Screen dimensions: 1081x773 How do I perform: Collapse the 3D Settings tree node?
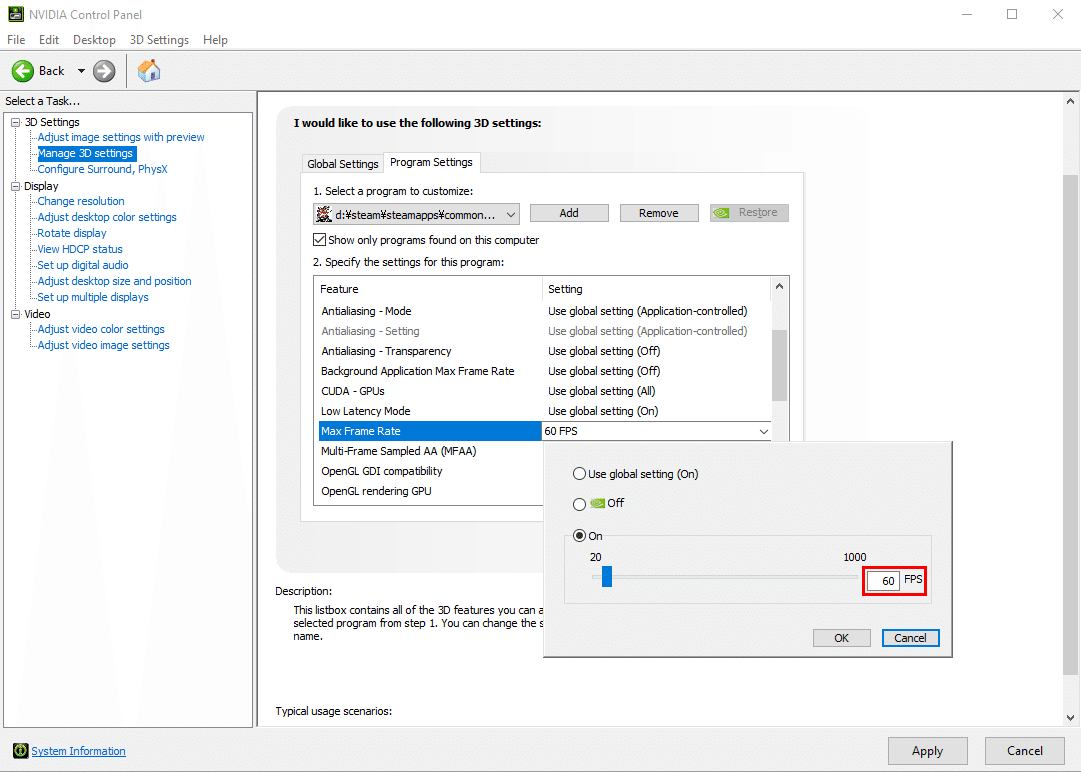point(15,122)
